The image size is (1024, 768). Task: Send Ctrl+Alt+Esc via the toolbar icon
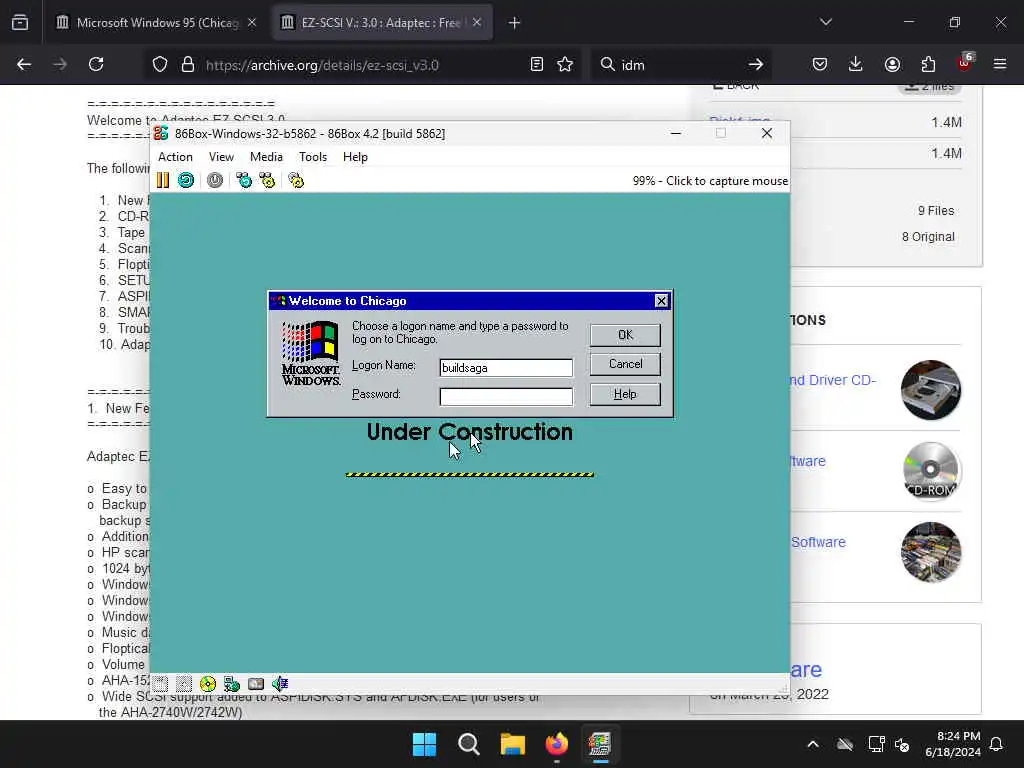tap(267, 180)
